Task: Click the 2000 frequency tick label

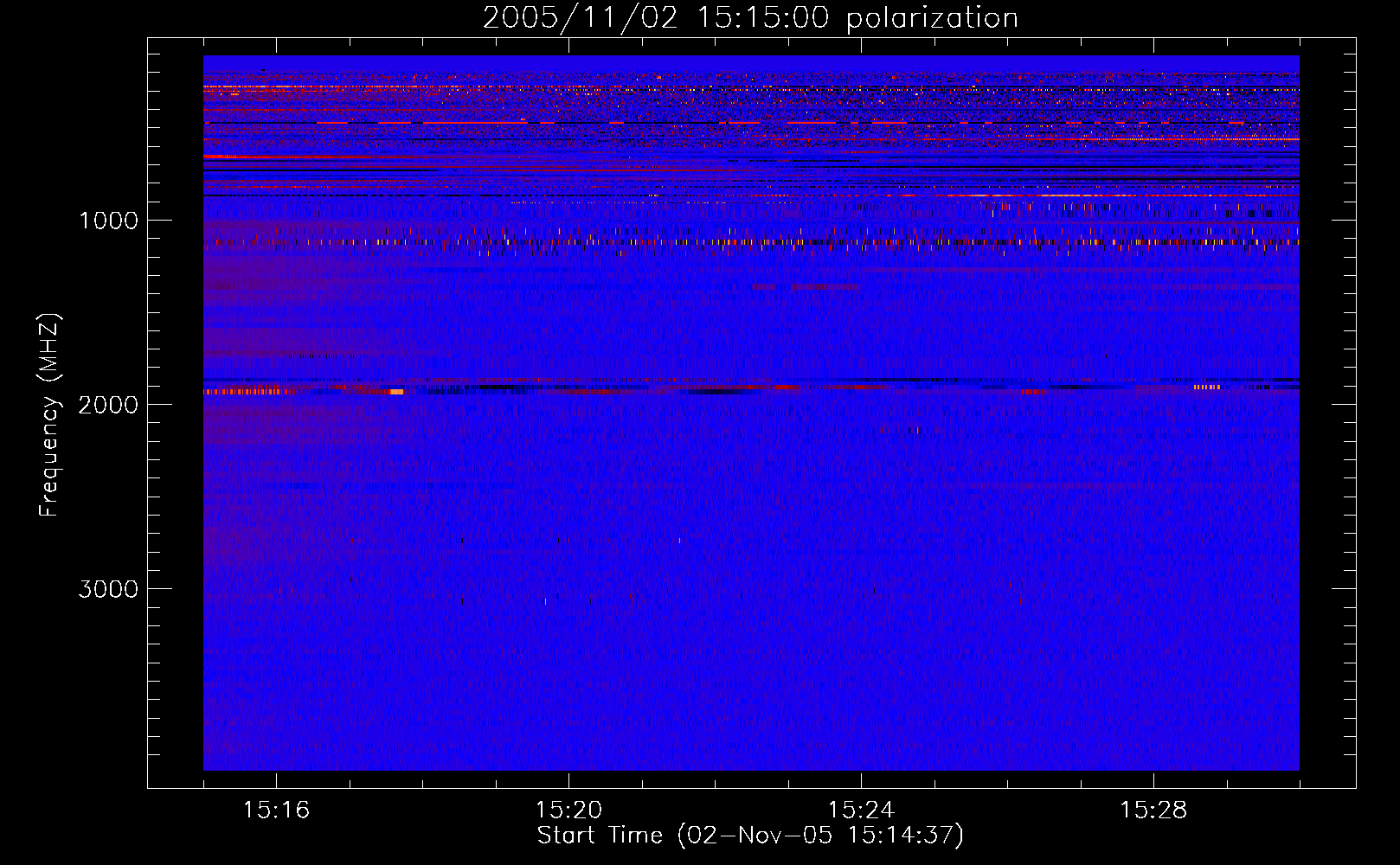Action: [108, 405]
